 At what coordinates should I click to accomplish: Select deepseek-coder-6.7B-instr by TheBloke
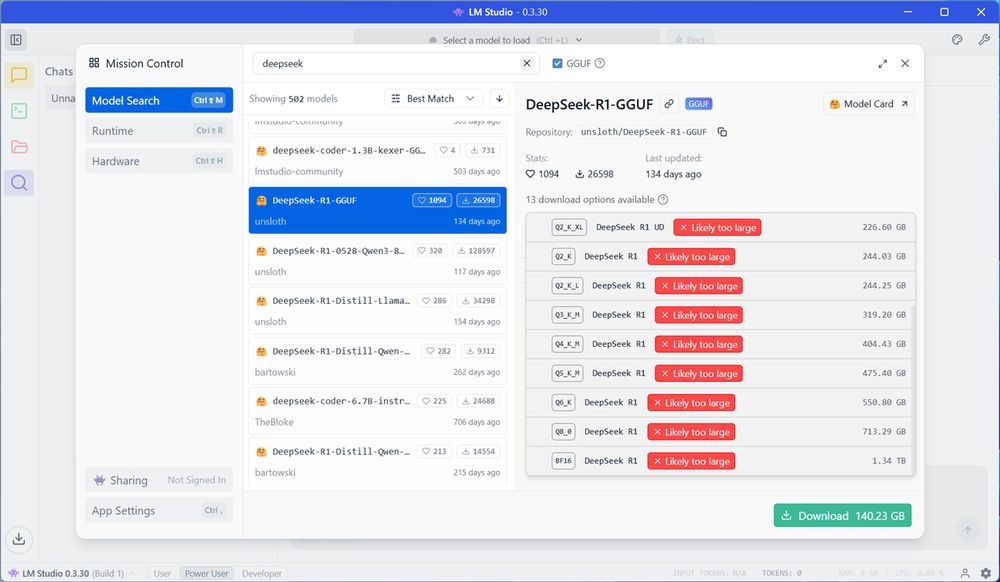pos(378,411)
